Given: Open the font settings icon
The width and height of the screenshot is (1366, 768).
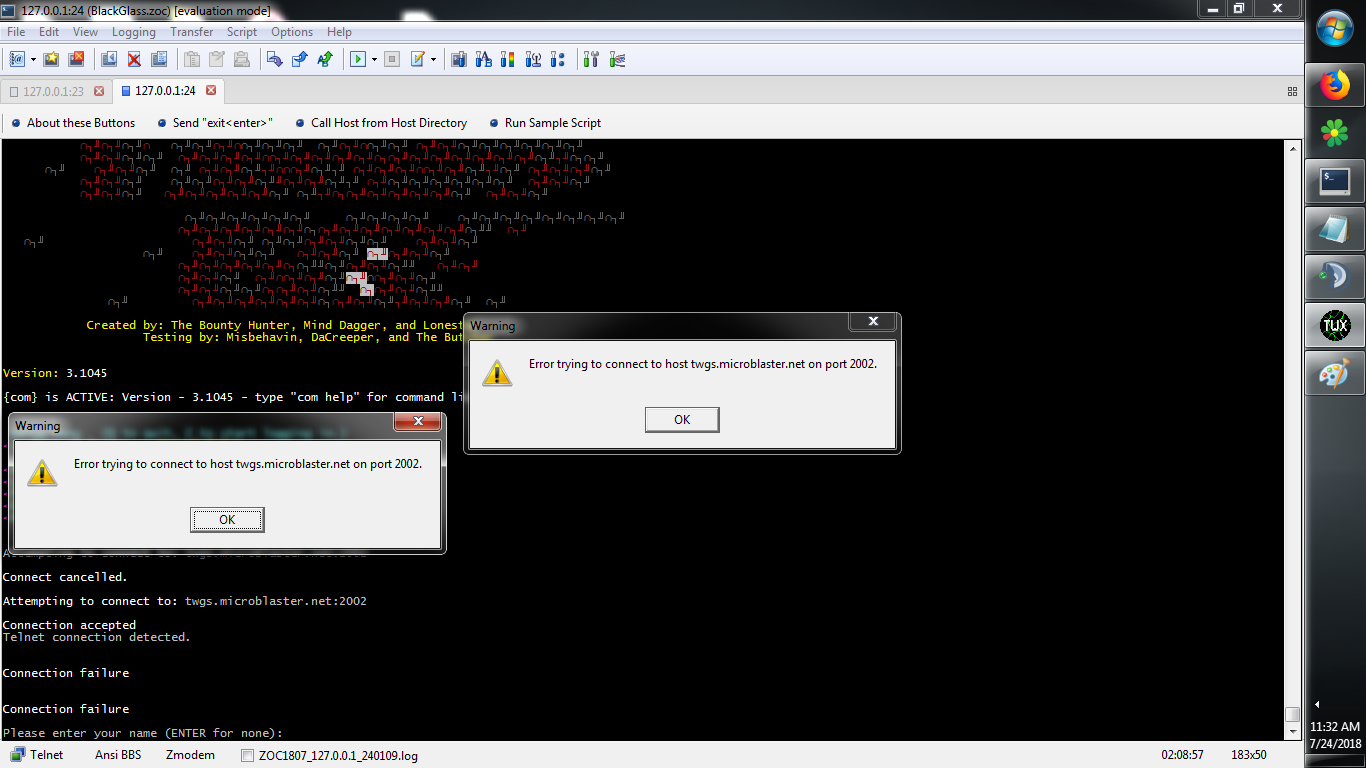Looking at the screenshot, I should (484, 59).
